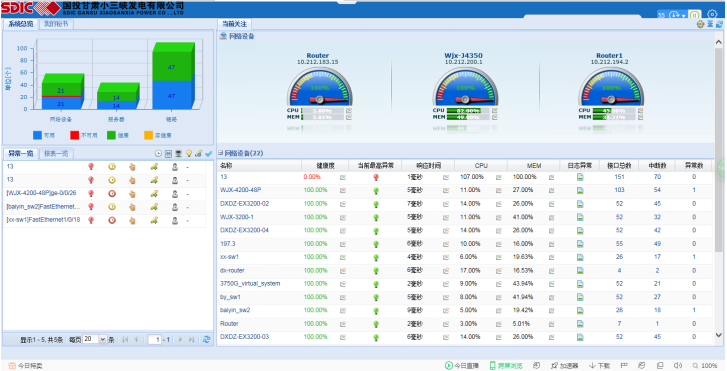This screenshot has height=371, width=727.
Task: Click the red legend swatch in the chart
Action: coord(75,135)
